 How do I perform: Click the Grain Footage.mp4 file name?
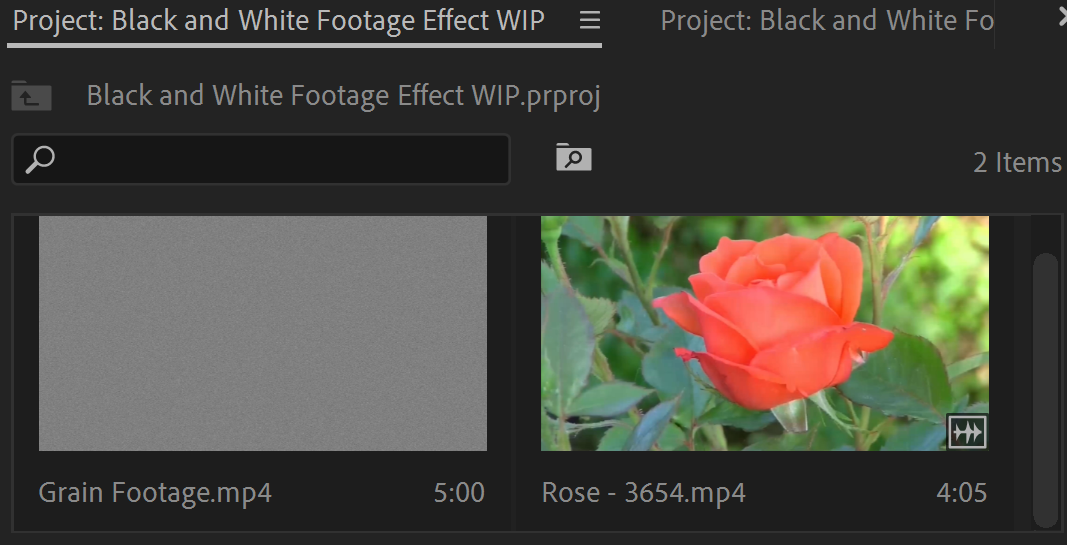click(x=155, y=493)
